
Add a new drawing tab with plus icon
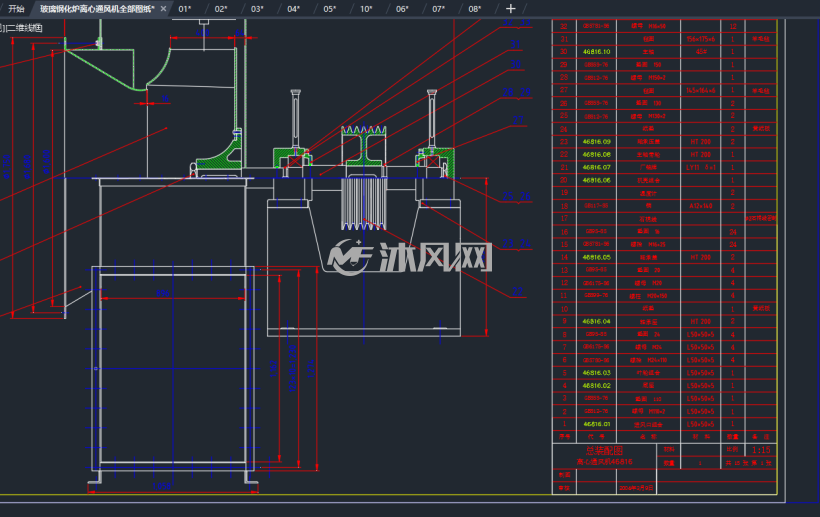[510, 9]
